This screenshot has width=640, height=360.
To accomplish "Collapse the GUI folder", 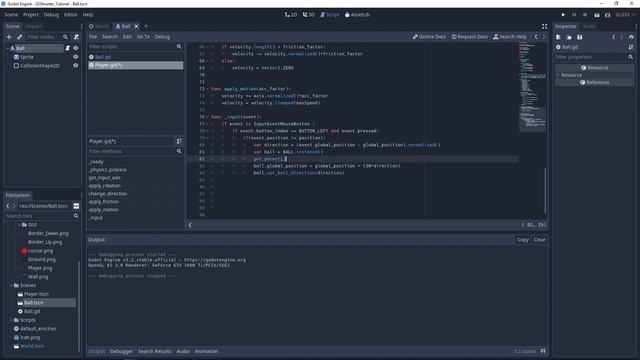I will pyautogui.click(x=19, y=225).
